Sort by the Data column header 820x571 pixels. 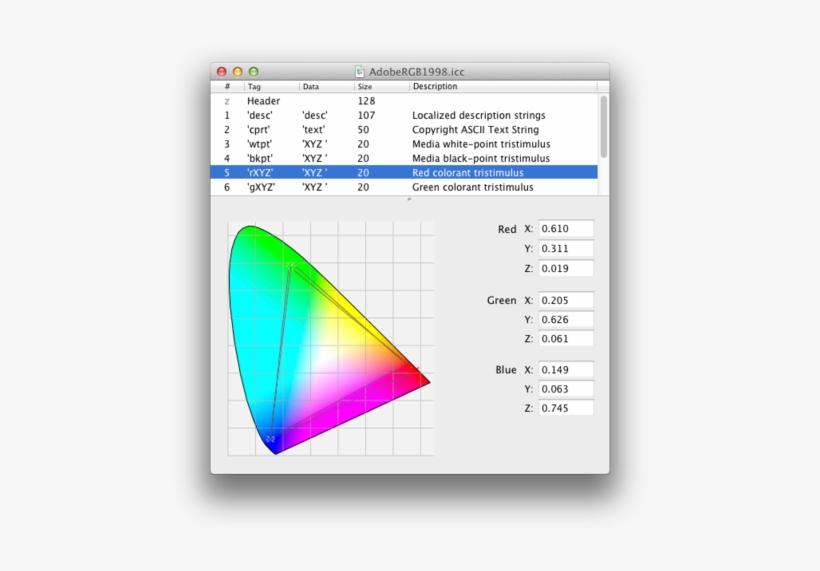coord(327,86)
